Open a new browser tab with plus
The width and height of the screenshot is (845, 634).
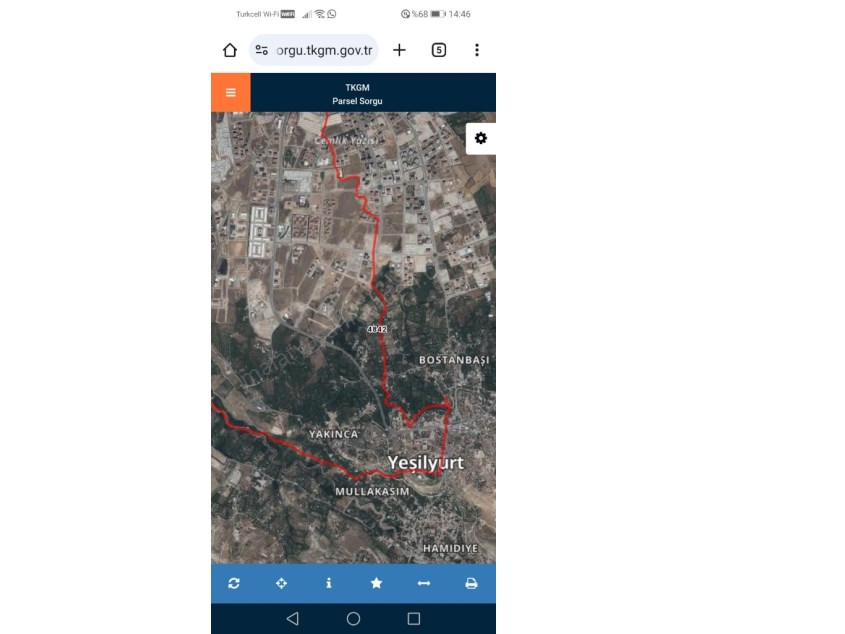[399, 50]
